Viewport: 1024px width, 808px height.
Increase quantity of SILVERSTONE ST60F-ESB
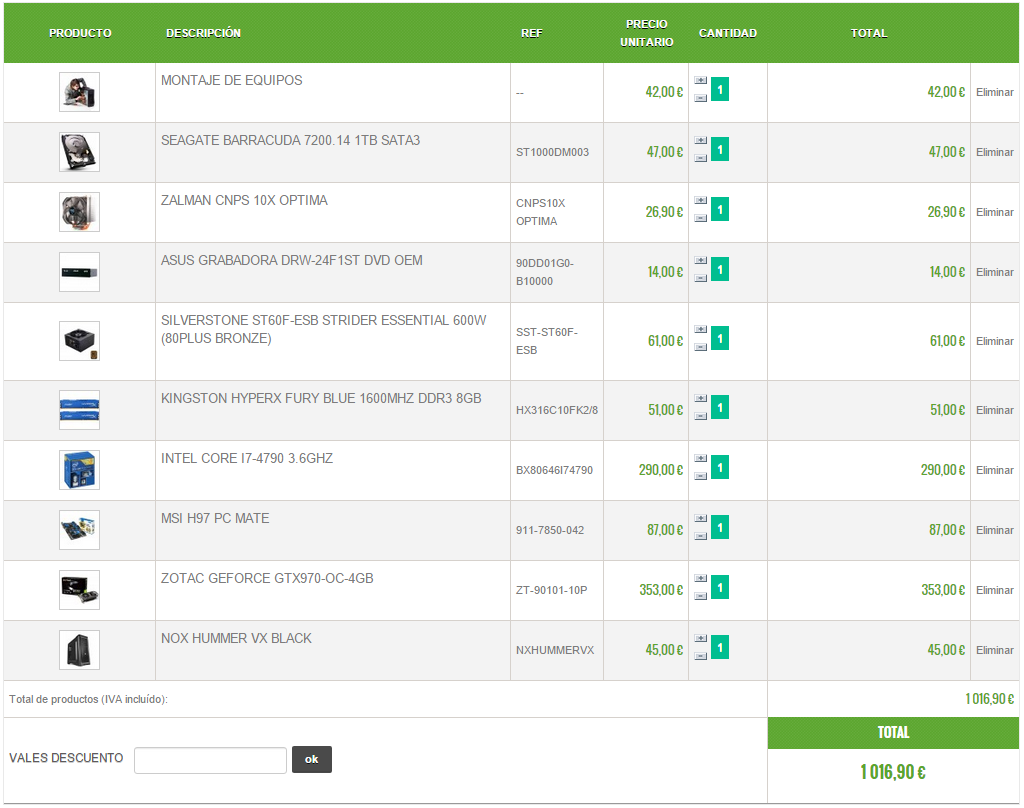[701, 329]
